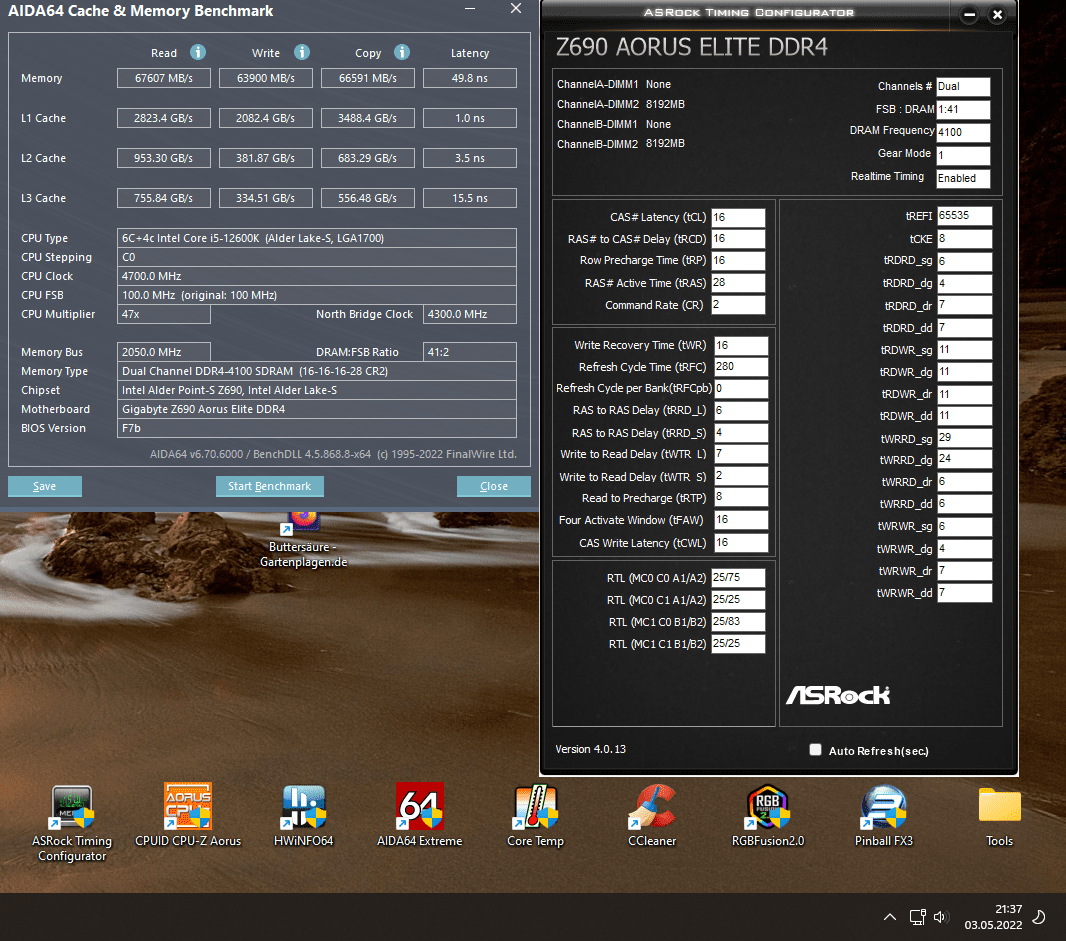Click the tRRD_L value field
The width and height of the screenshot is (1066, 941).
(x=740, y=411)
